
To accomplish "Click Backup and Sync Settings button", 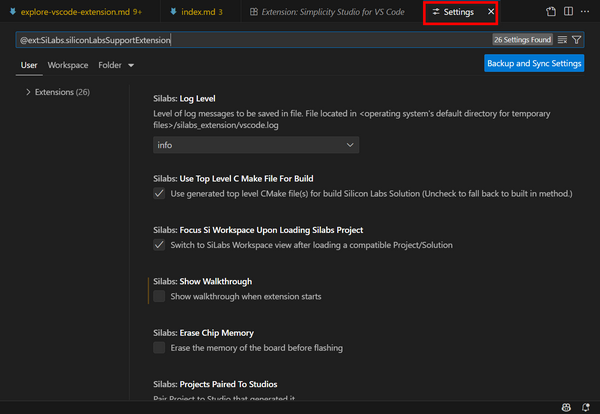I will click(534, 63).
